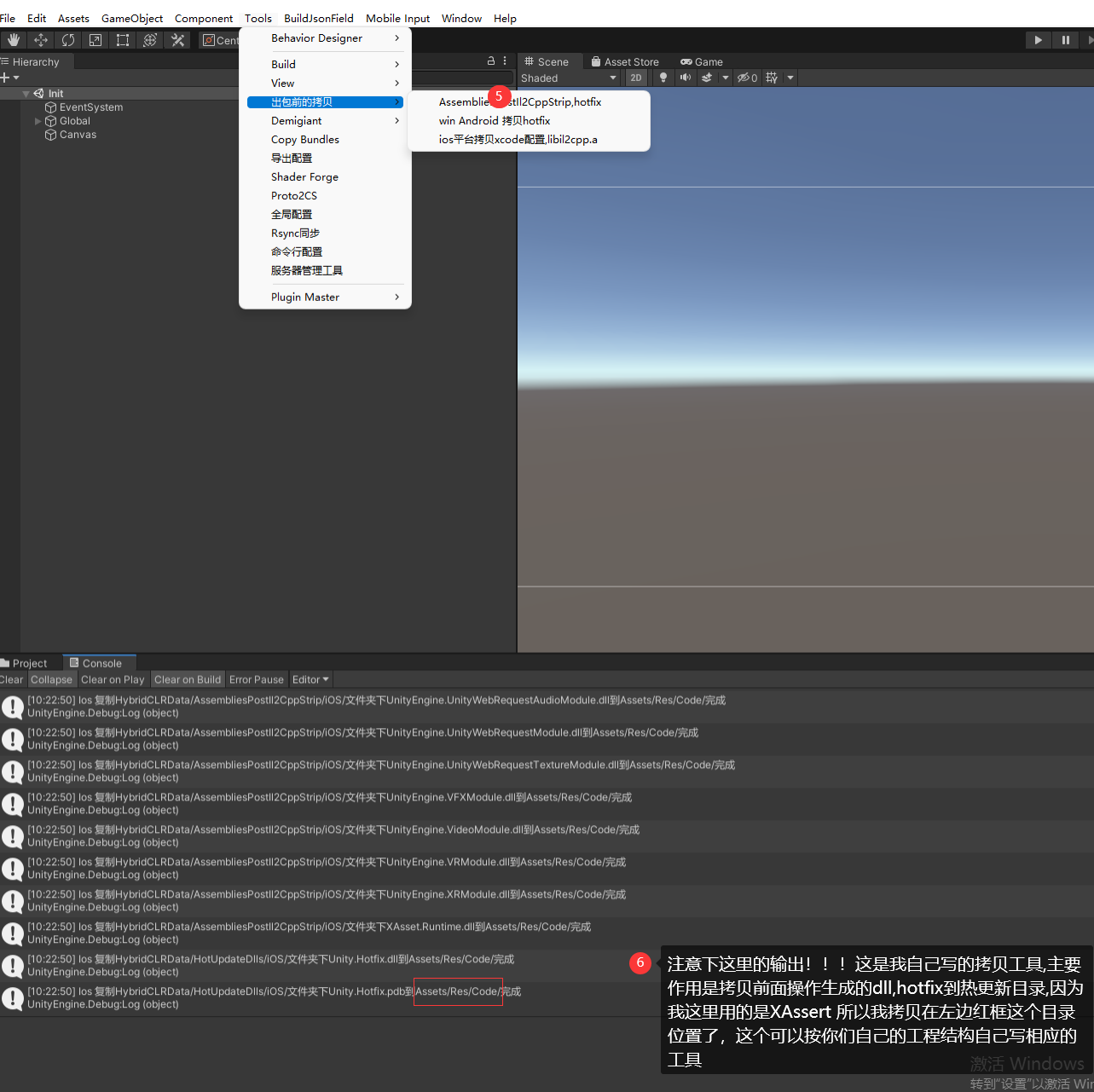The width and height of the screenshot is (1094, 1092).
Task: Open View submenu in Tools
Action: tap(325, 84)
